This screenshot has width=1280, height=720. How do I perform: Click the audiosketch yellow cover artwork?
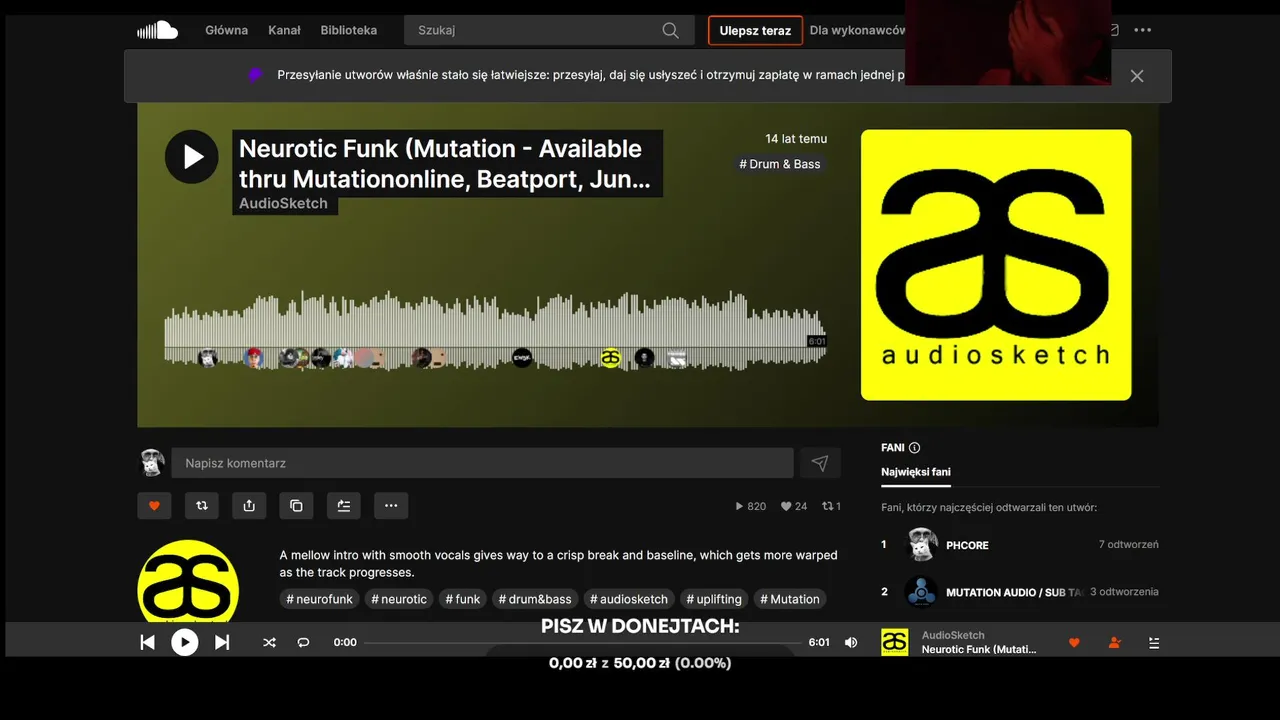pos(996,265)
